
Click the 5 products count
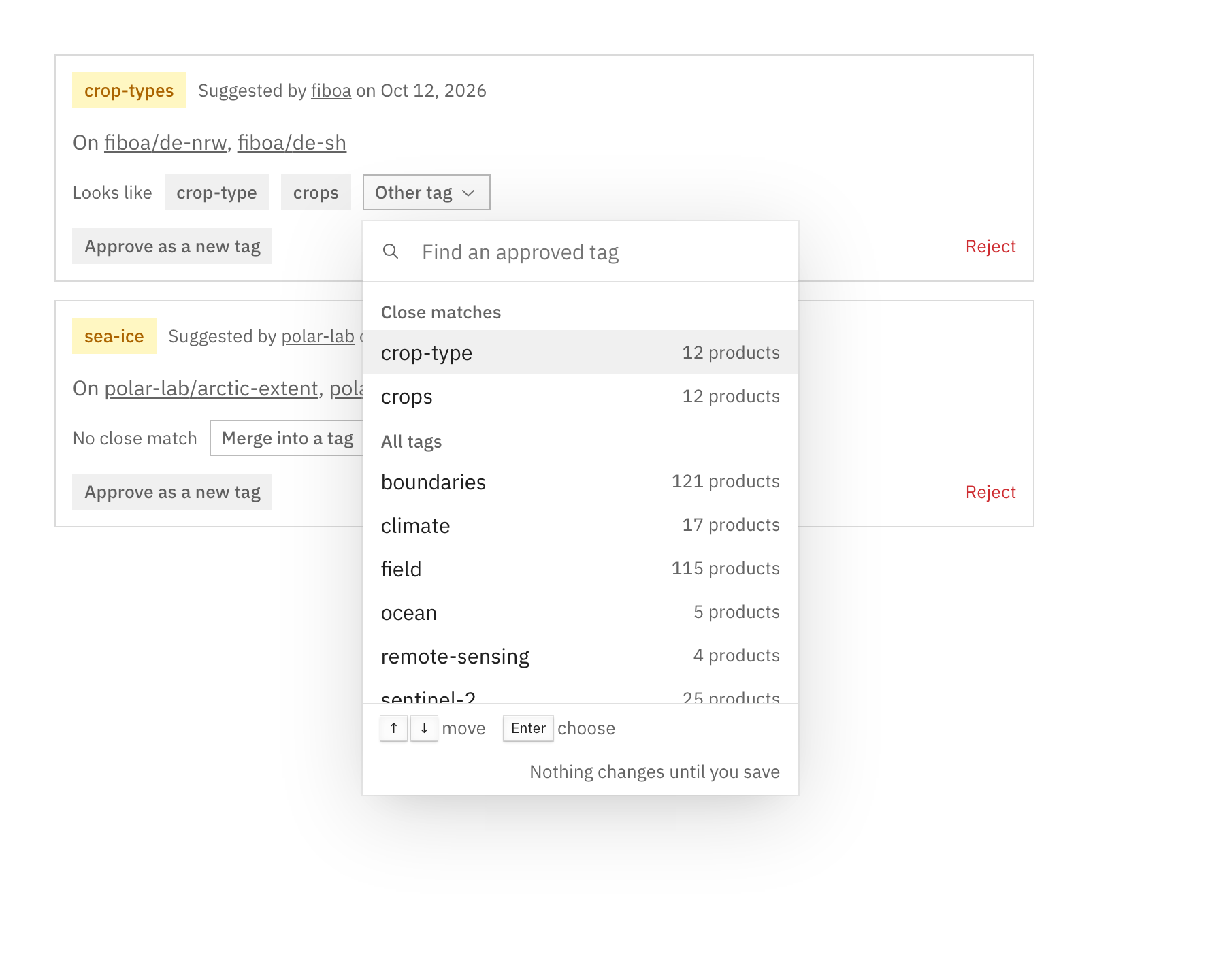[736, 612]
